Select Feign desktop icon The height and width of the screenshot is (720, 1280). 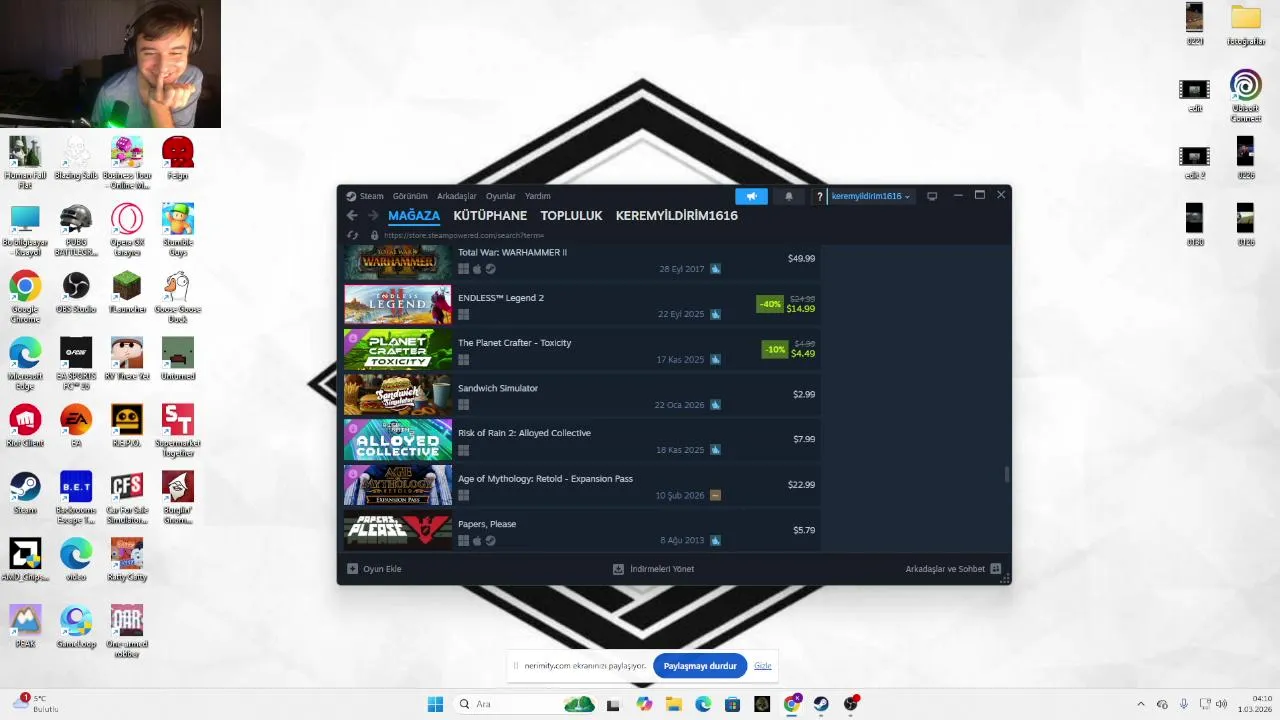[178, 158]
